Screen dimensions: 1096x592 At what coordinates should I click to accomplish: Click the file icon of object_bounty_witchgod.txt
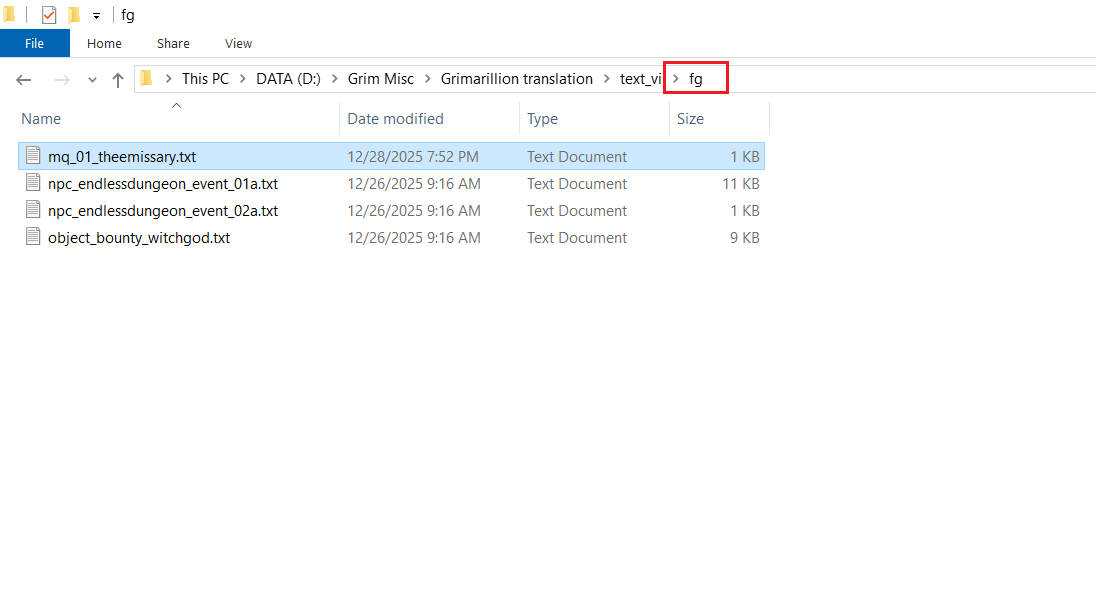tap(33, 238)
